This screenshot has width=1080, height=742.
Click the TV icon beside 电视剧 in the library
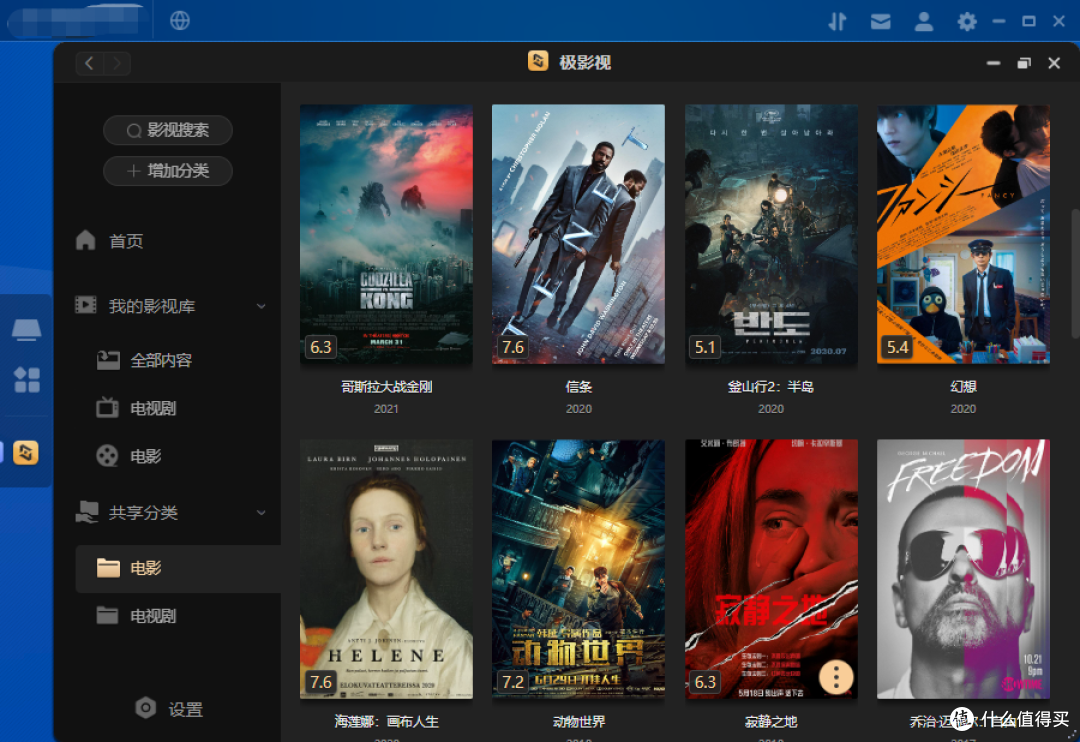(107, 407)
